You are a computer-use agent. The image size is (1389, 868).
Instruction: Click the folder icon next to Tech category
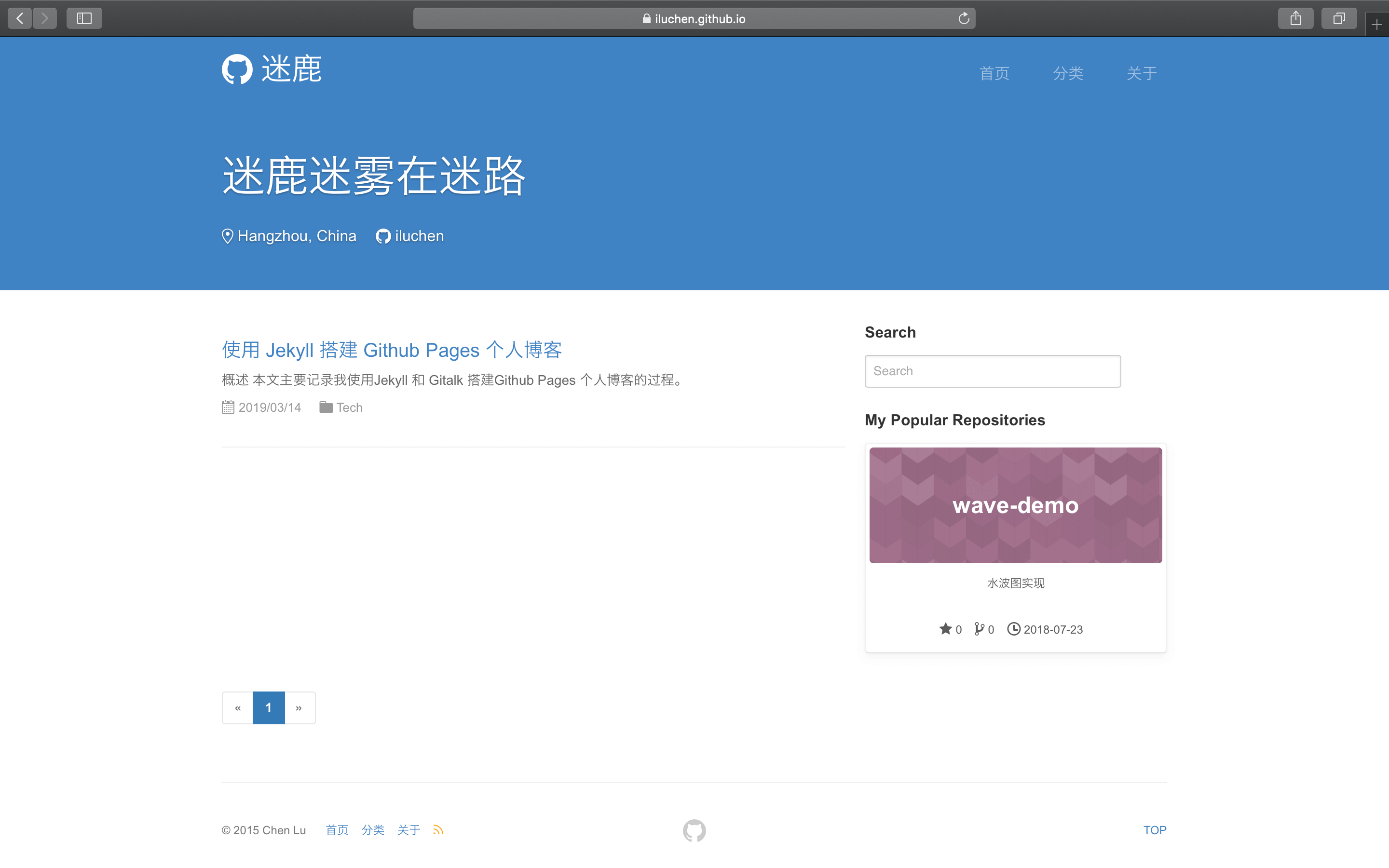325,407
